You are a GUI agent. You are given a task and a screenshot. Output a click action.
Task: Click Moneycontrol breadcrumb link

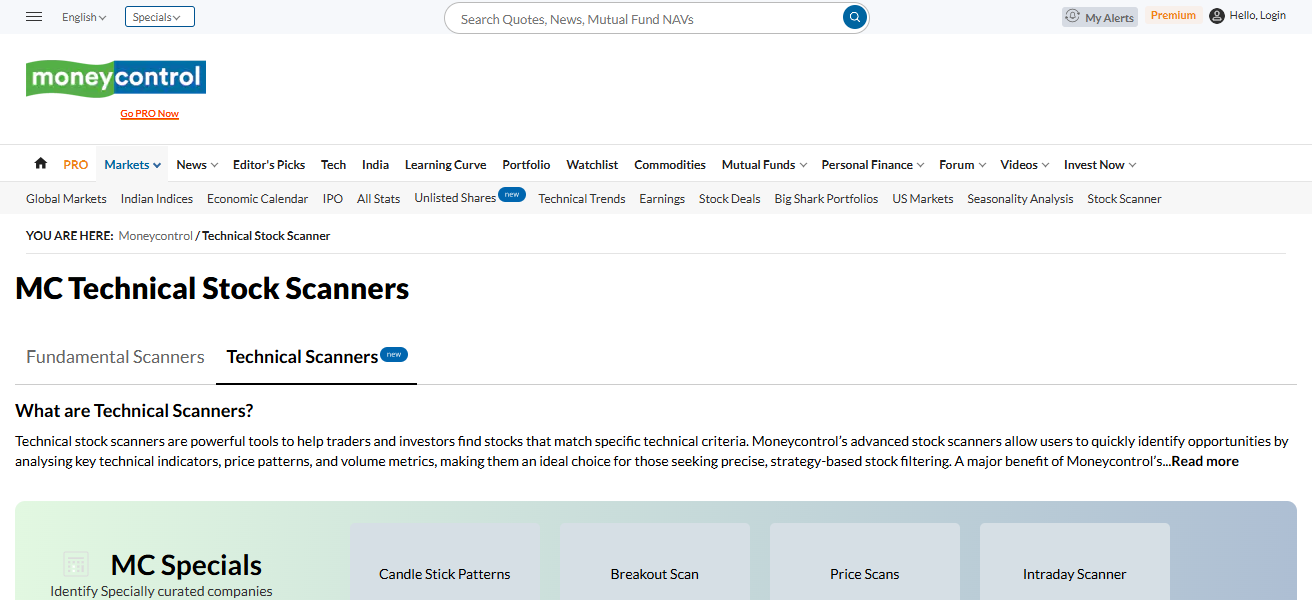point(155,236)
